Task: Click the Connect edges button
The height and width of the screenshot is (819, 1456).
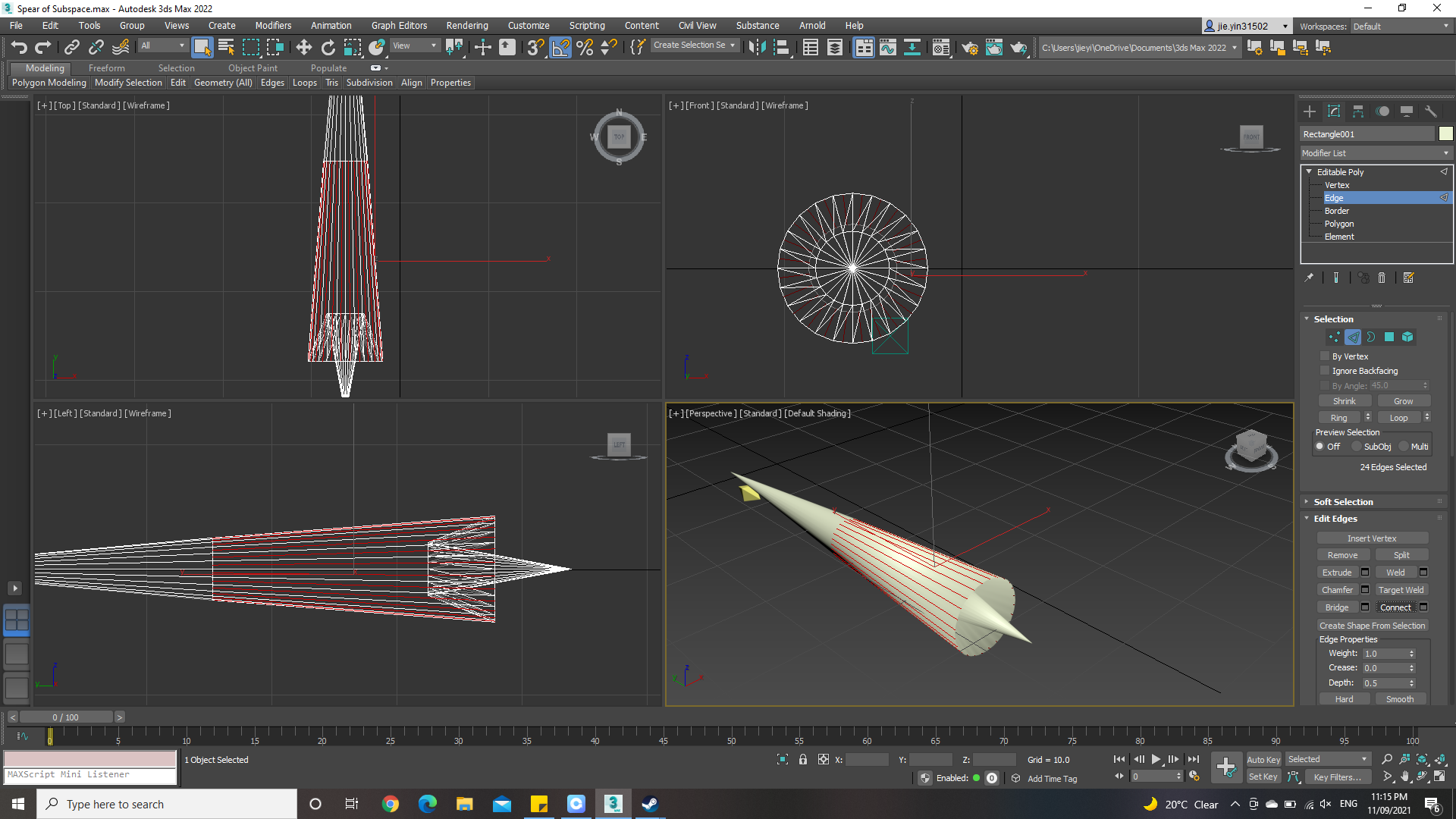Action: click(x=1395, y=607)
